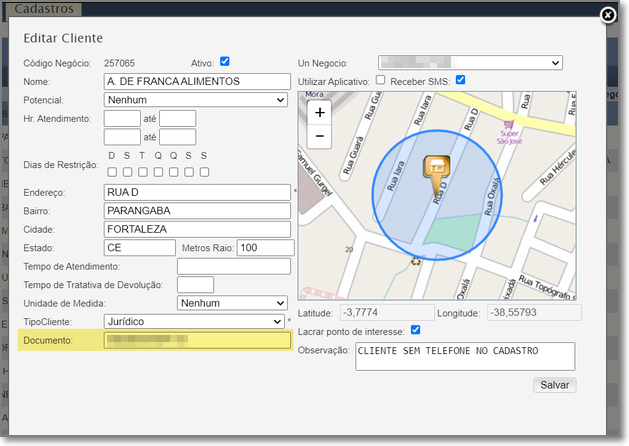Click the Nome input field

[x=197, y=81]
